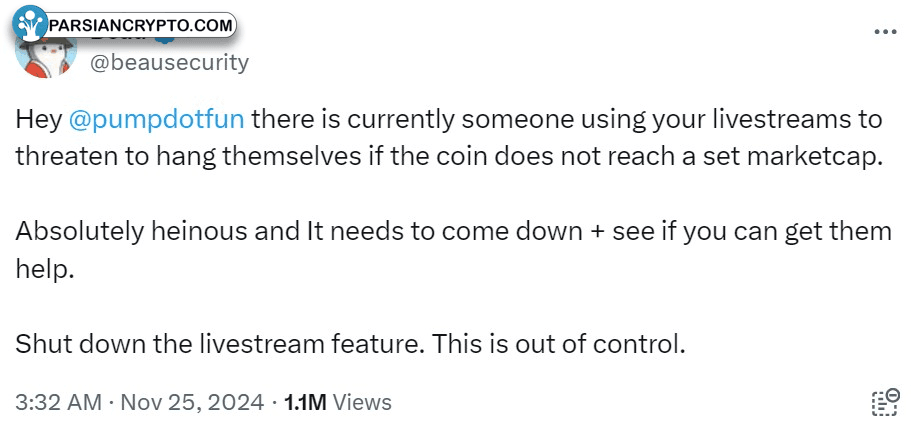This screenshot has height=426, width=911.
Task: Click the "This is out of control" sentence
Action: (x=559, y=345)
